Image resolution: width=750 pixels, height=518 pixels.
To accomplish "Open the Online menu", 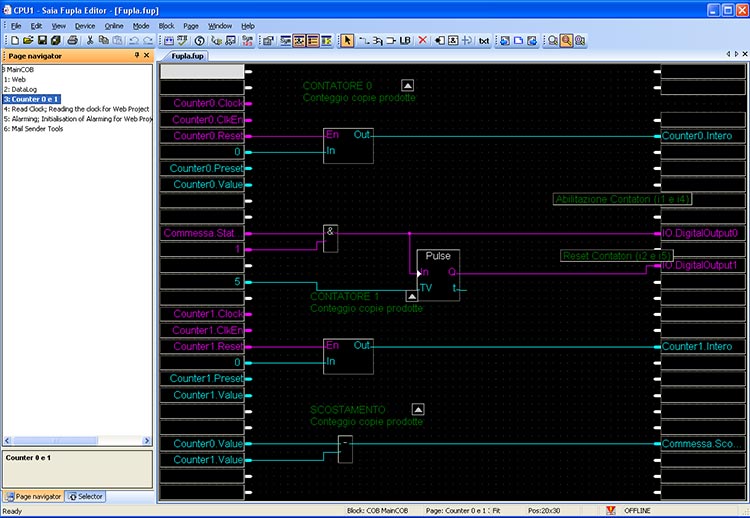I will click(114, 26).
